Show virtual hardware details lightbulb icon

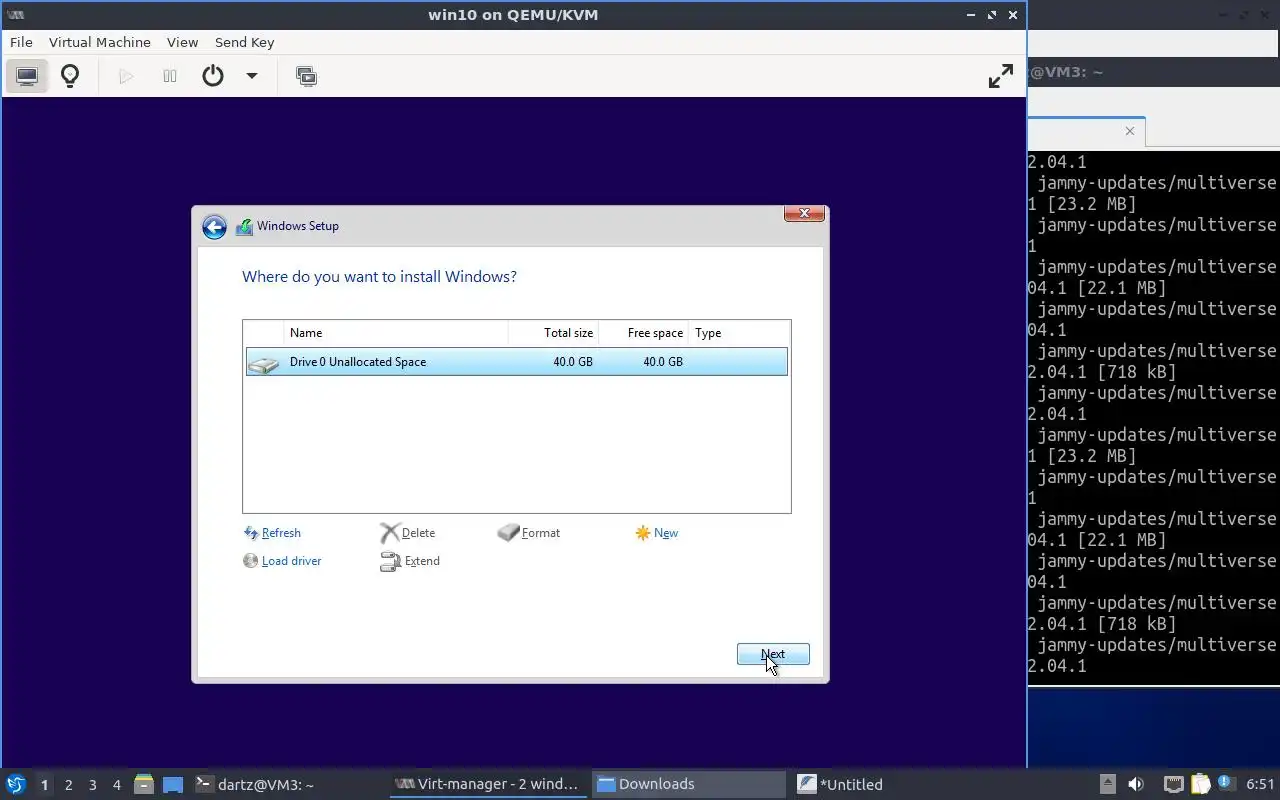pyautogui.click(x=70, y=76)
